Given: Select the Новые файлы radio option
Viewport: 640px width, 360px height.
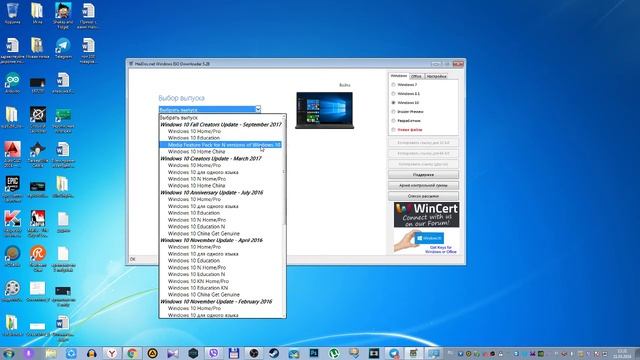Looking at the screenshot, I should point(393,129).
